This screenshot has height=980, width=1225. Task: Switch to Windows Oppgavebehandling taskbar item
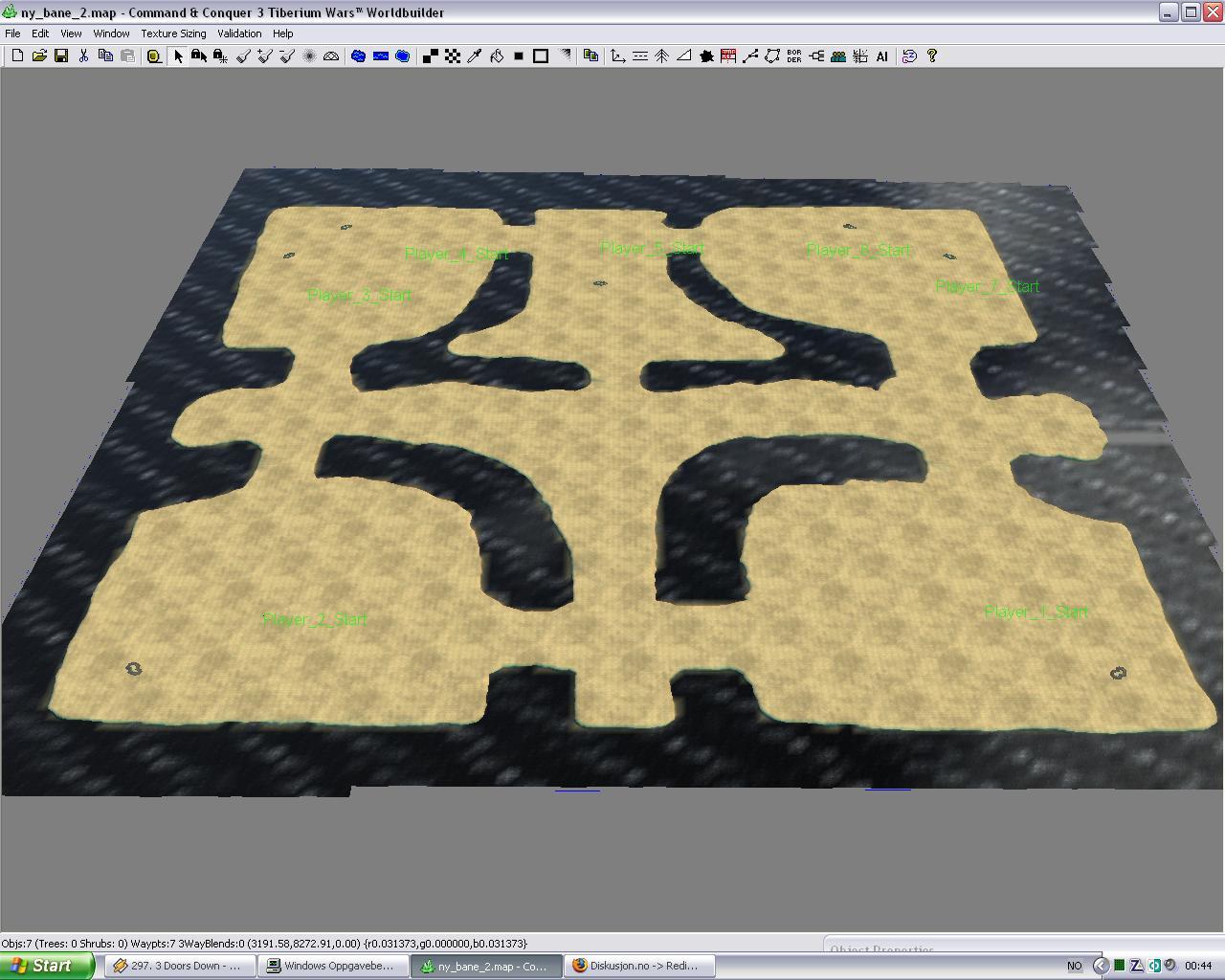point(332,966)
